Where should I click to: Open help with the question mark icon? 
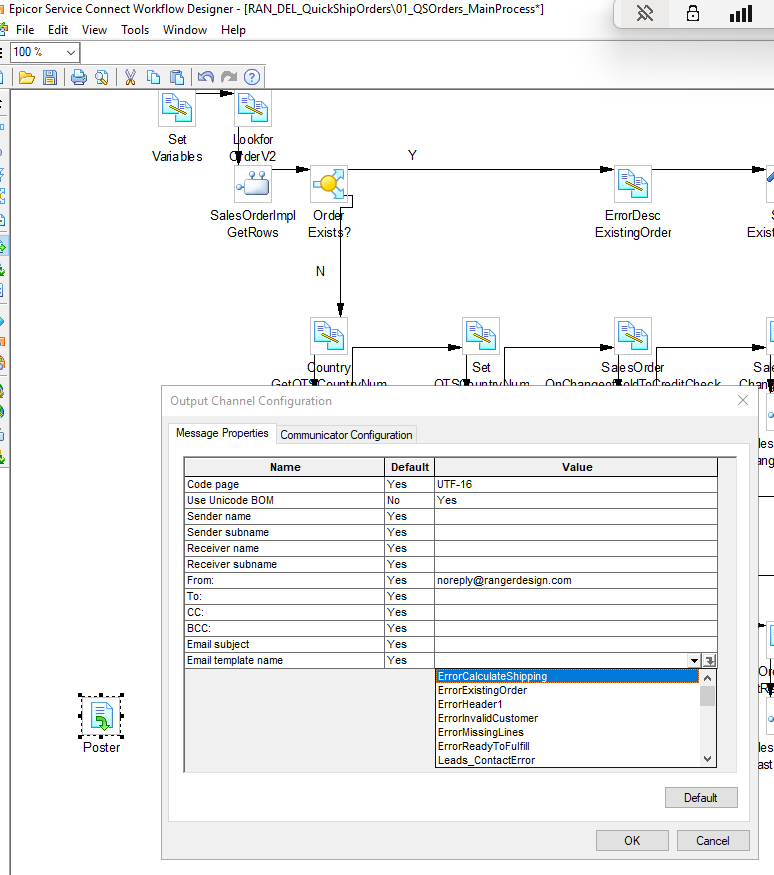[x=252, y=77]
